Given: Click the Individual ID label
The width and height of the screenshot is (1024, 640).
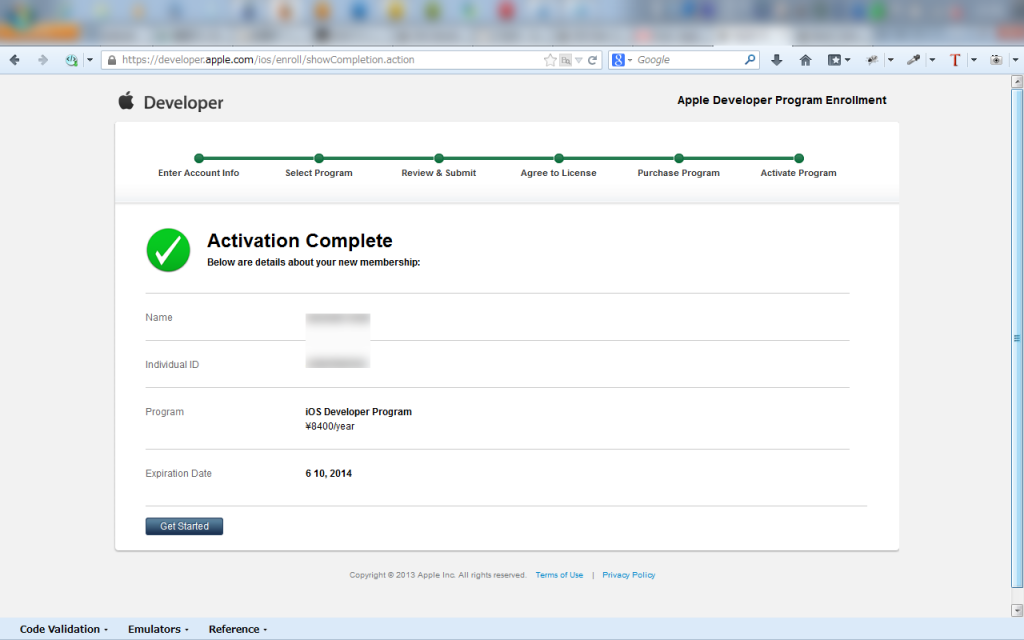Looking at the screenshot, I should [x=172, y=364].
